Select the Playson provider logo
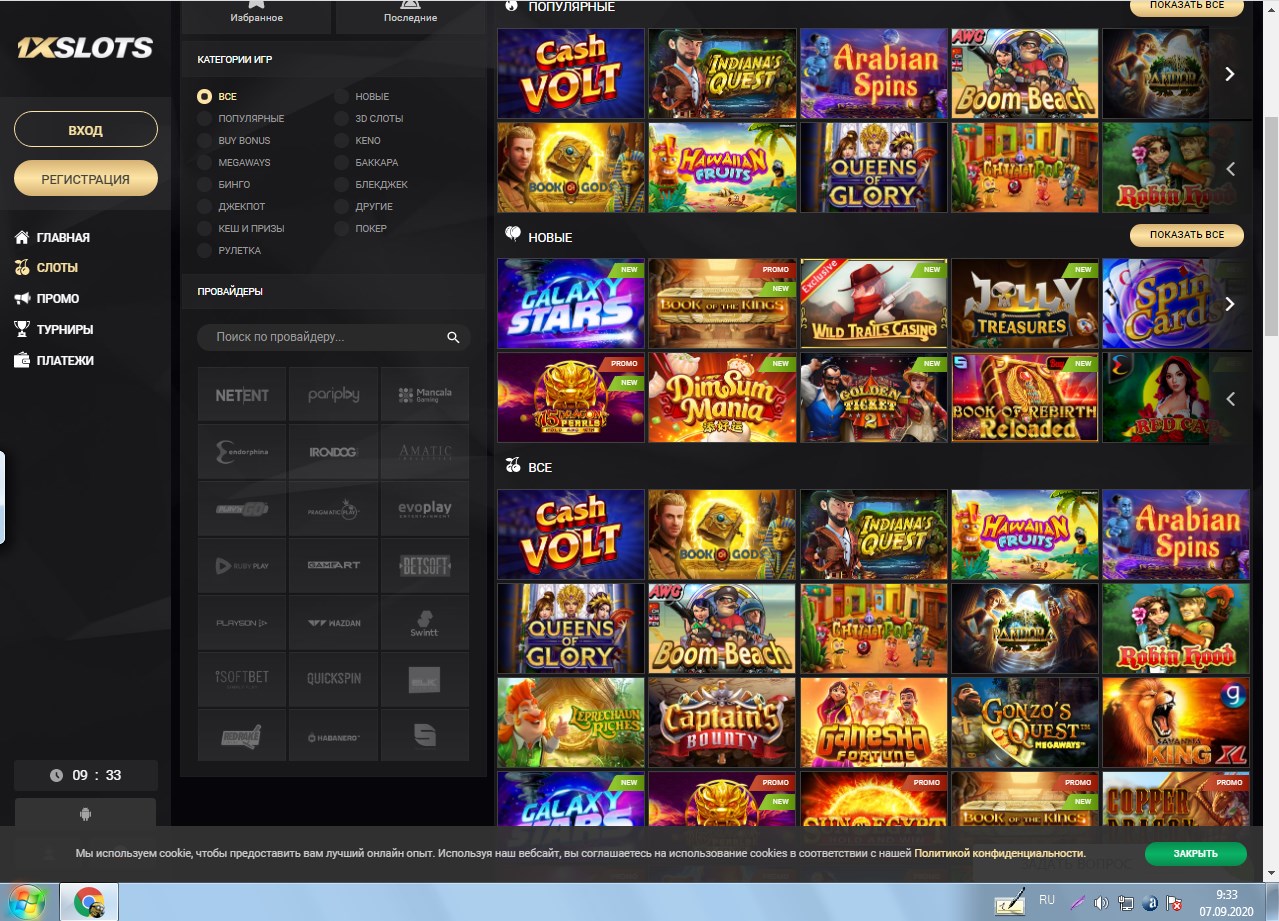The height and width of the screenshot is (921, 1279). coord(242,623)
